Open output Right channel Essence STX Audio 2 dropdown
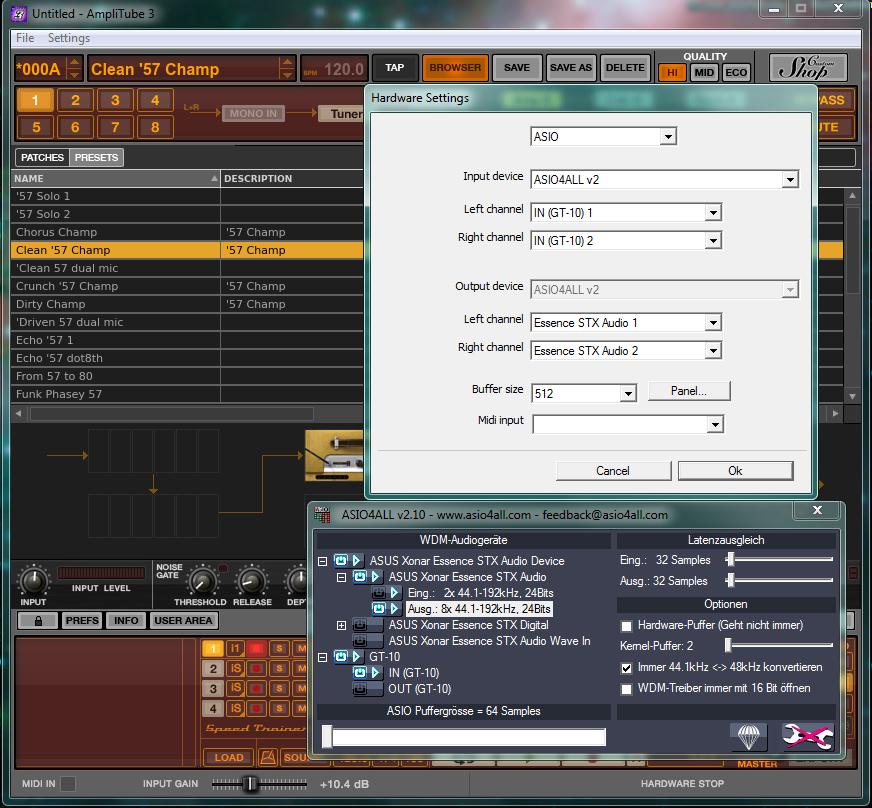The image size is (872, 808). coord(713,351)
